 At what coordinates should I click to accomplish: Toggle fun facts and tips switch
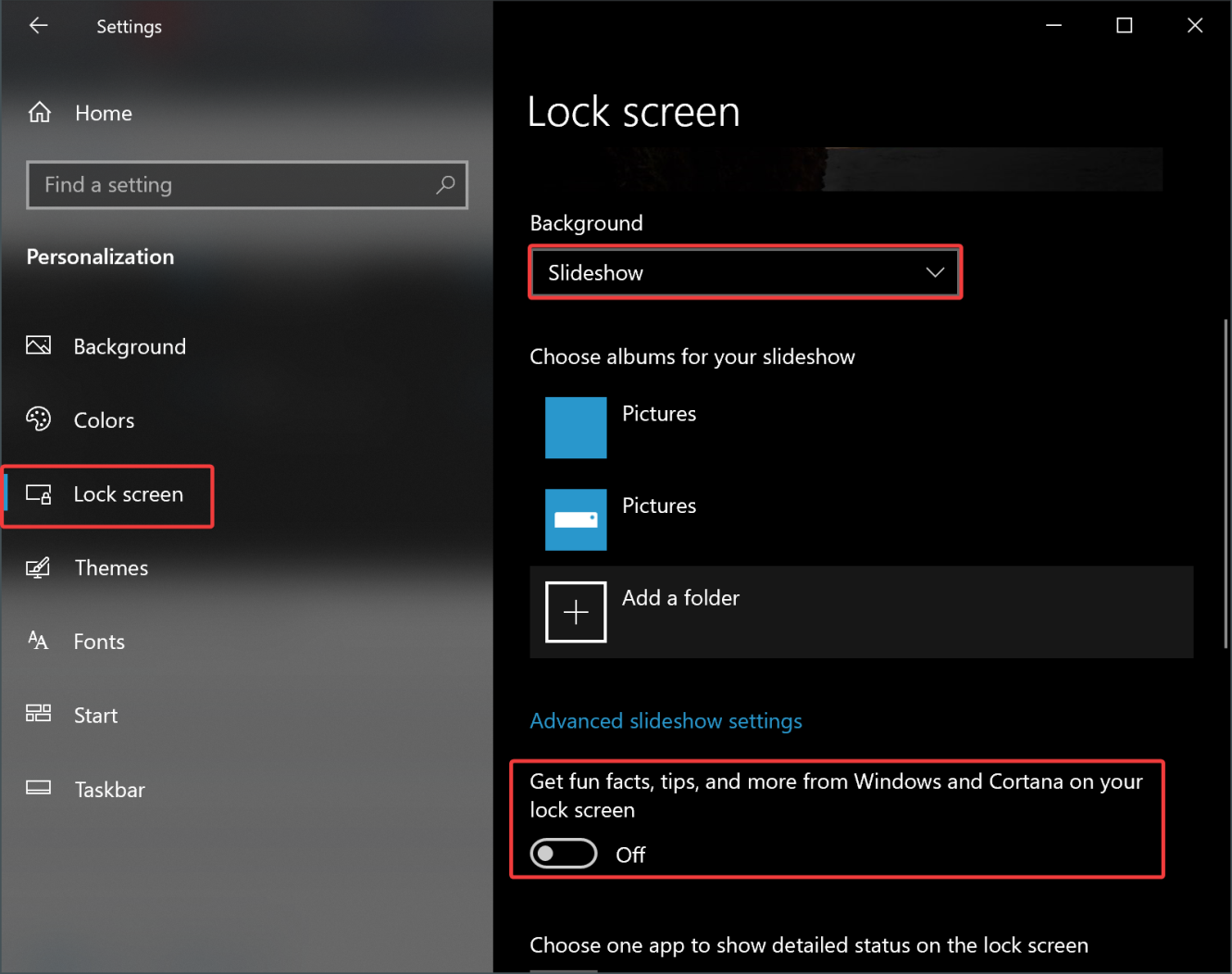[x=564, y=854]
